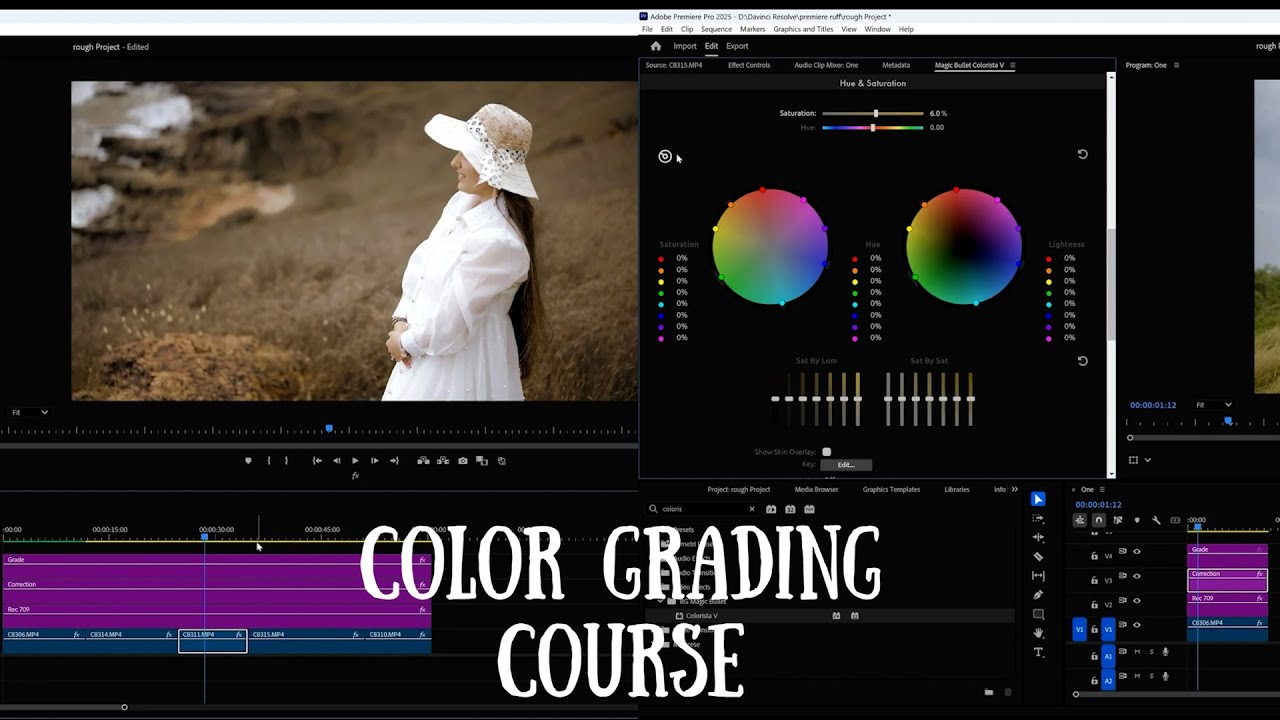Click the Saturation color wheel (left wheel)
The height and width of the screenshot is (720, 1280).
click(770, 247)
